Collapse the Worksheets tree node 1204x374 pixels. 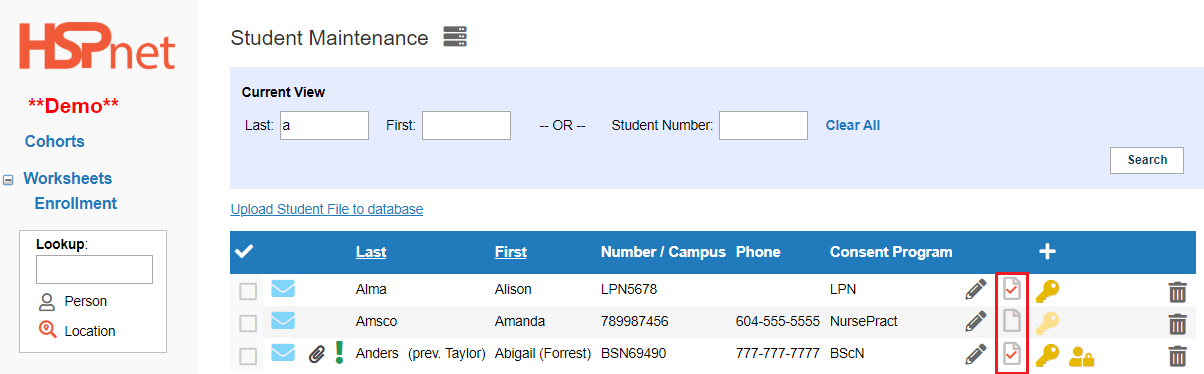(x=8, y=180)
